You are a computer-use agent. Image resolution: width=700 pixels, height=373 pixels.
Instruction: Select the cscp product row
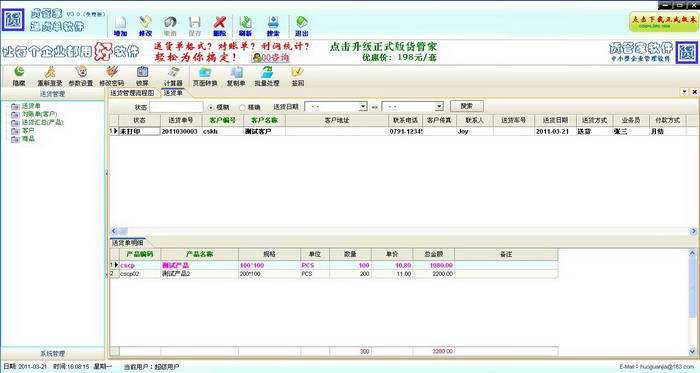334,265
